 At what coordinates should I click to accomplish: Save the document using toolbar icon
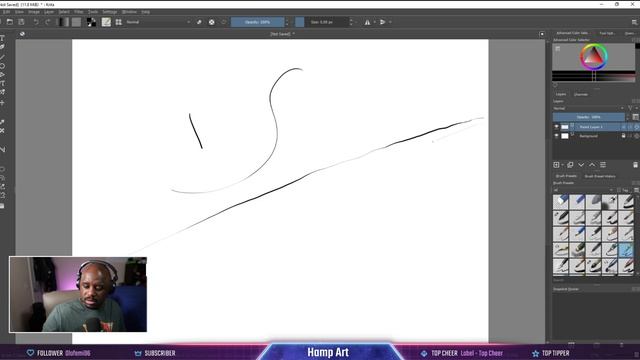point(21,22)
